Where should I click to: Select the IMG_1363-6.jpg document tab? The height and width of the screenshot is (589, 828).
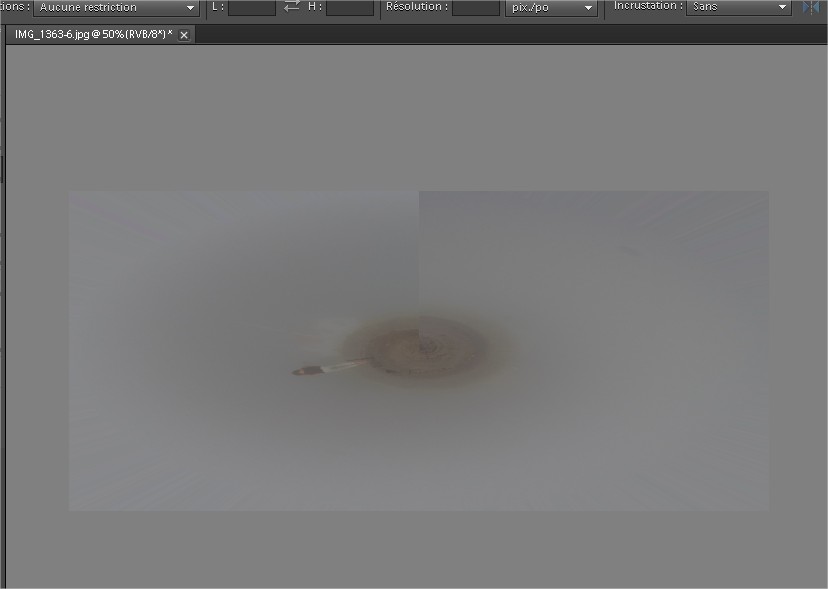(x=92, y=34)
